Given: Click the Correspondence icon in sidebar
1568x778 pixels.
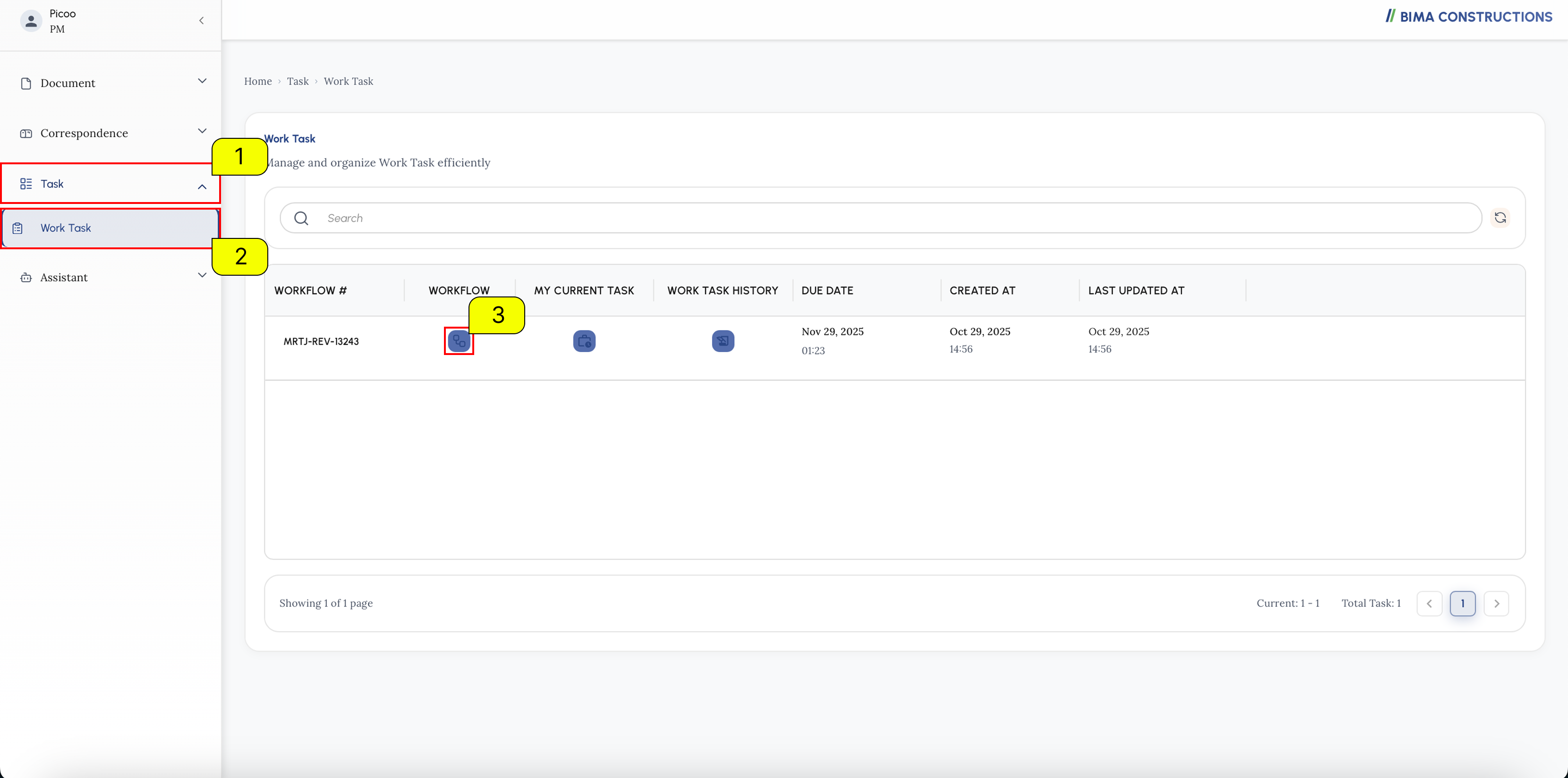Looking at the screenshot, I should [26, 133].
